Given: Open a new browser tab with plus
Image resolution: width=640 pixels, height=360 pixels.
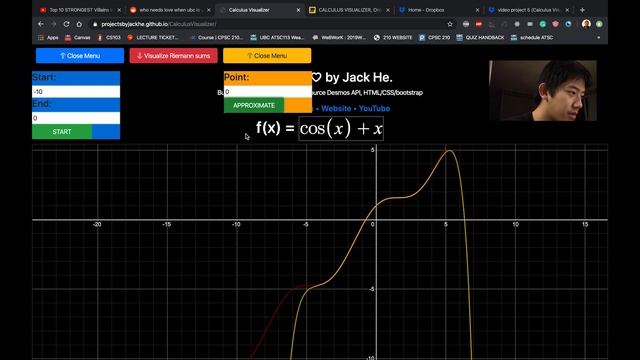Looking at the screenshot, I should pos(582,10).
